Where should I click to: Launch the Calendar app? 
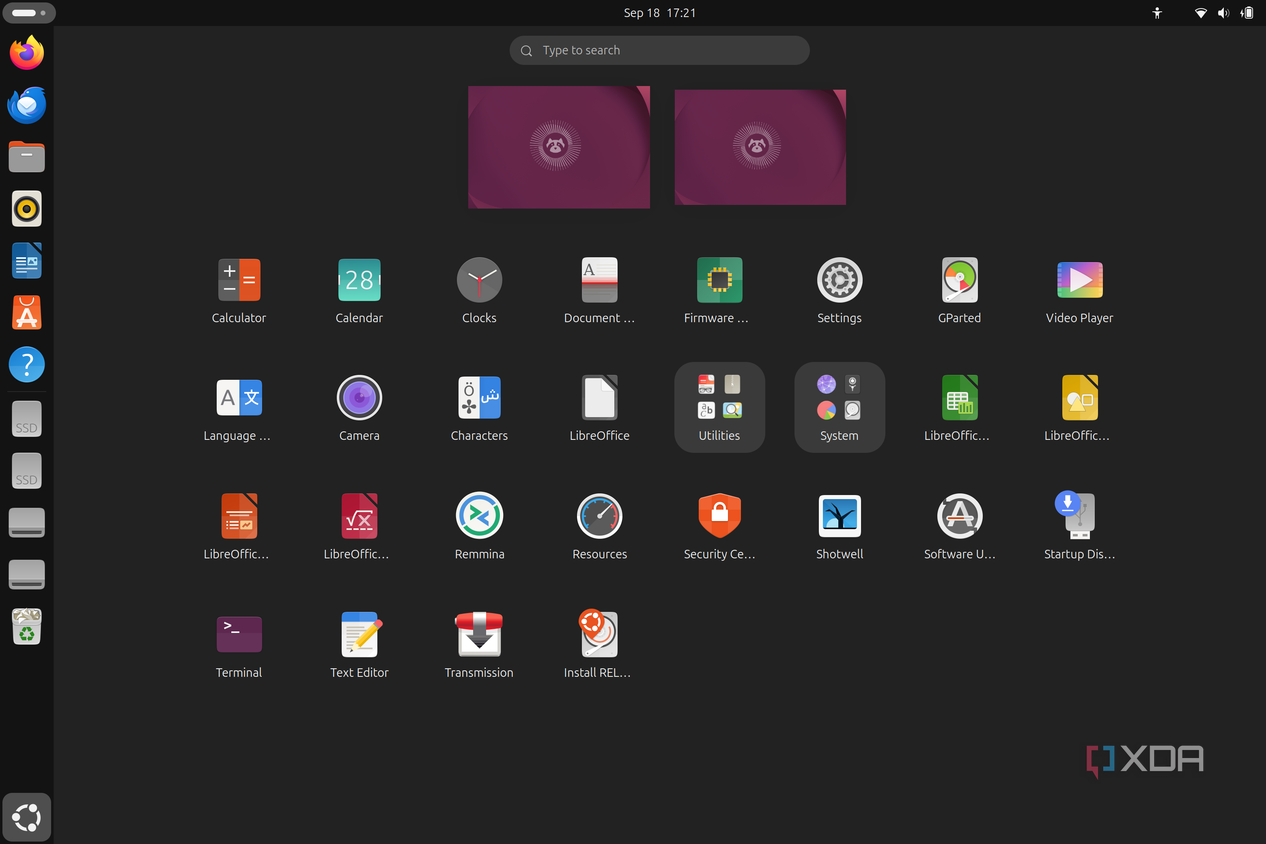(359, 280)
